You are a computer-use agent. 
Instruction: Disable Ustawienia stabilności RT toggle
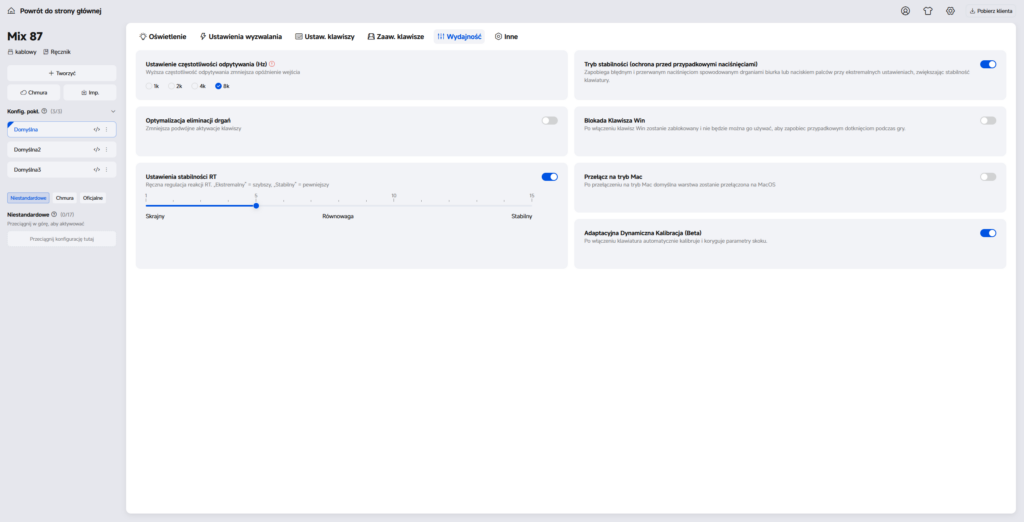coord(549,176)
